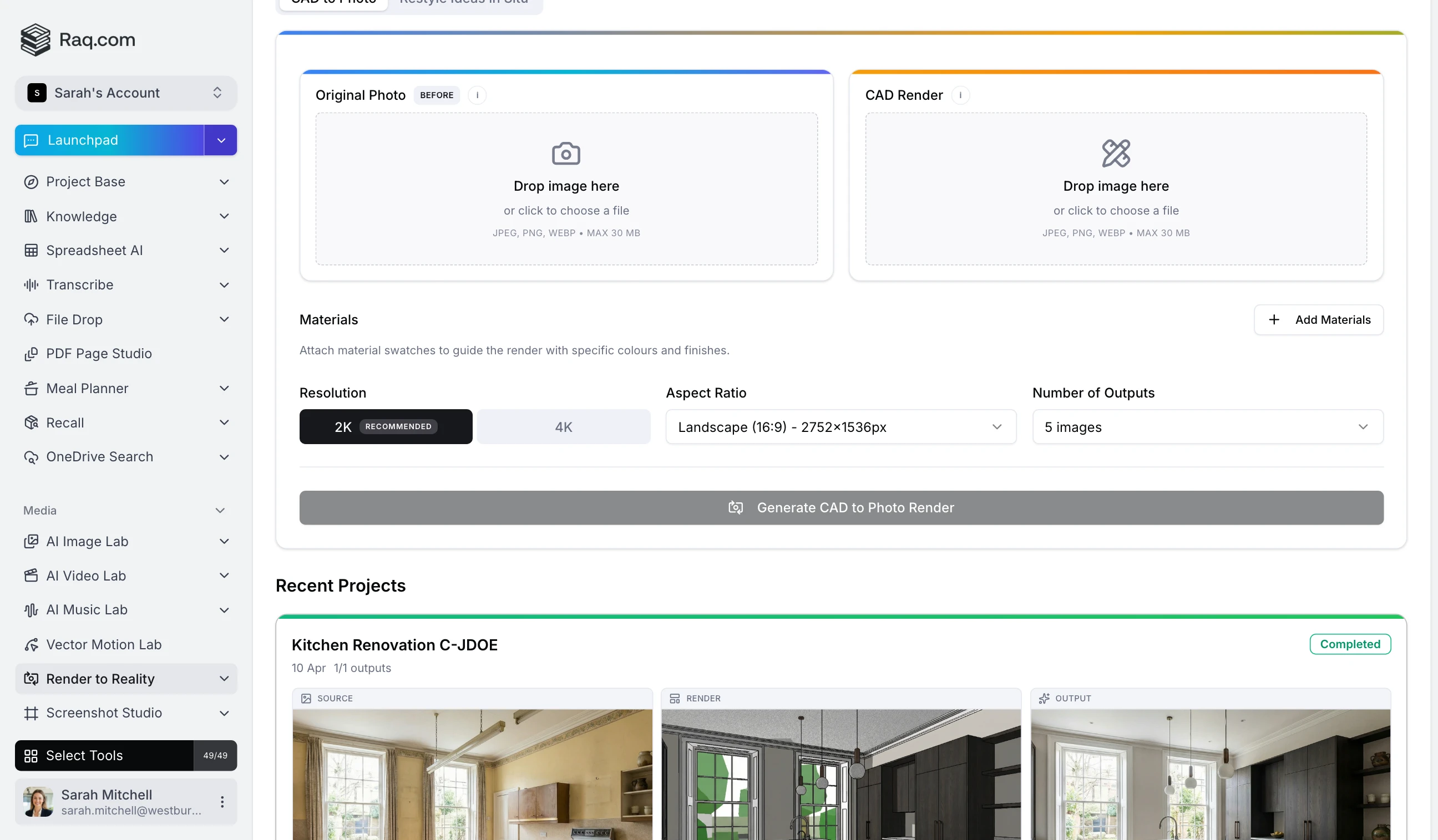Click the pencil-ruler icon in CAD Render dropzone
1438x840 pixels.
point(1116,154)
